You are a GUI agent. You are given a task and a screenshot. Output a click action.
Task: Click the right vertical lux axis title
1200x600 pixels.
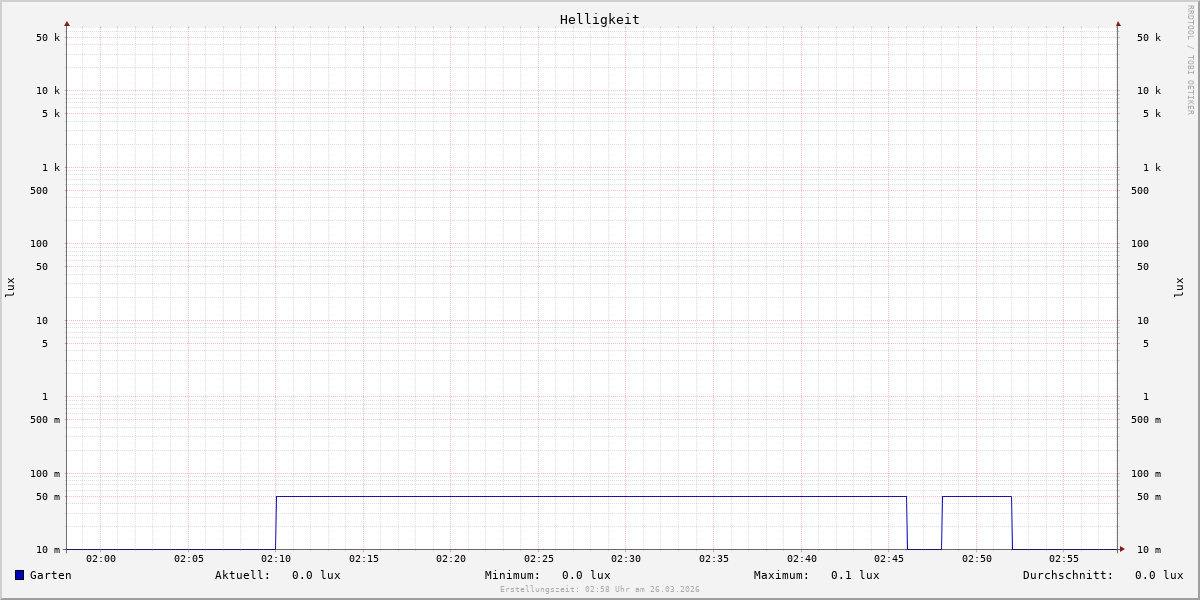click(x=1179, y=287)
